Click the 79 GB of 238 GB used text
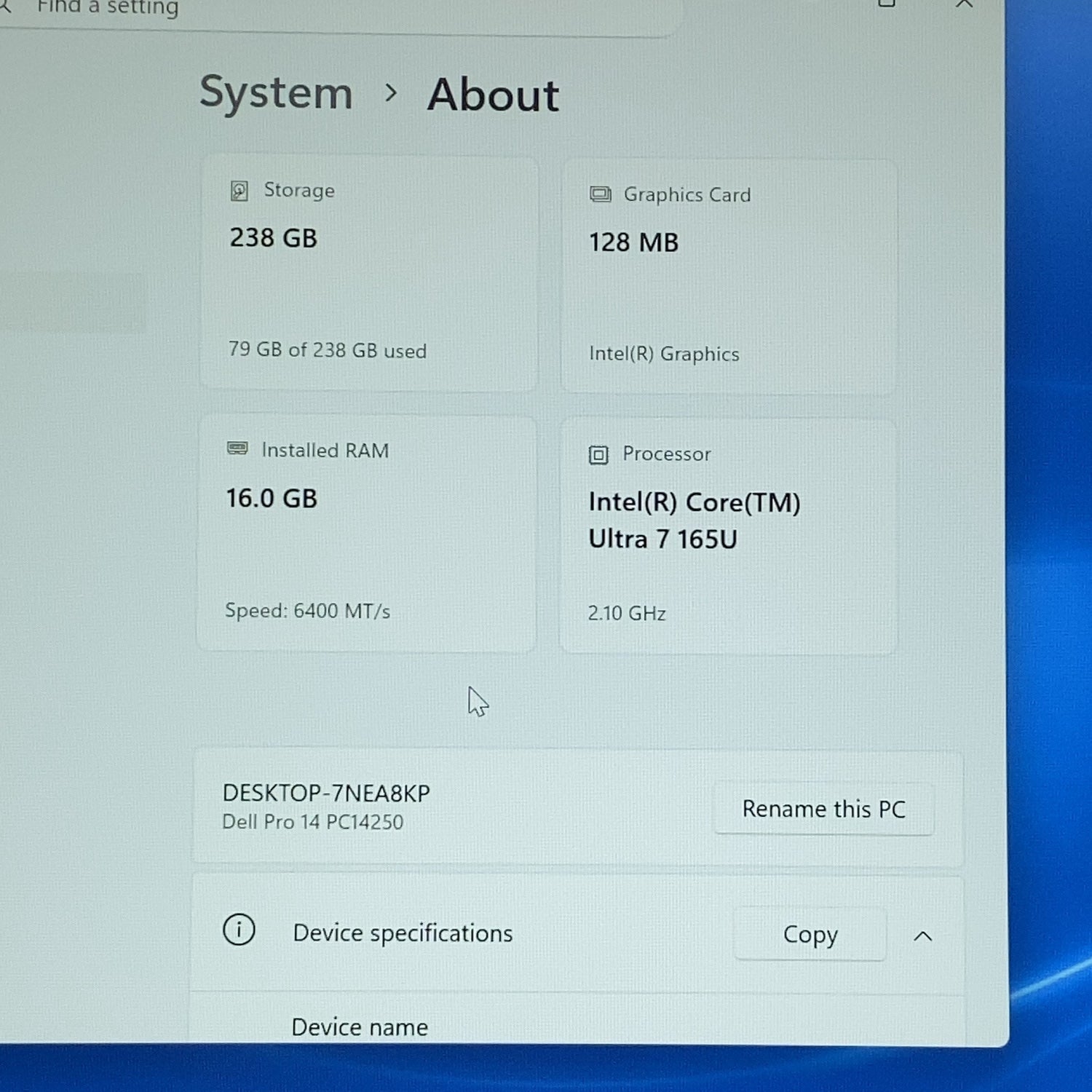1092x1092 pixels. [328, 350]
